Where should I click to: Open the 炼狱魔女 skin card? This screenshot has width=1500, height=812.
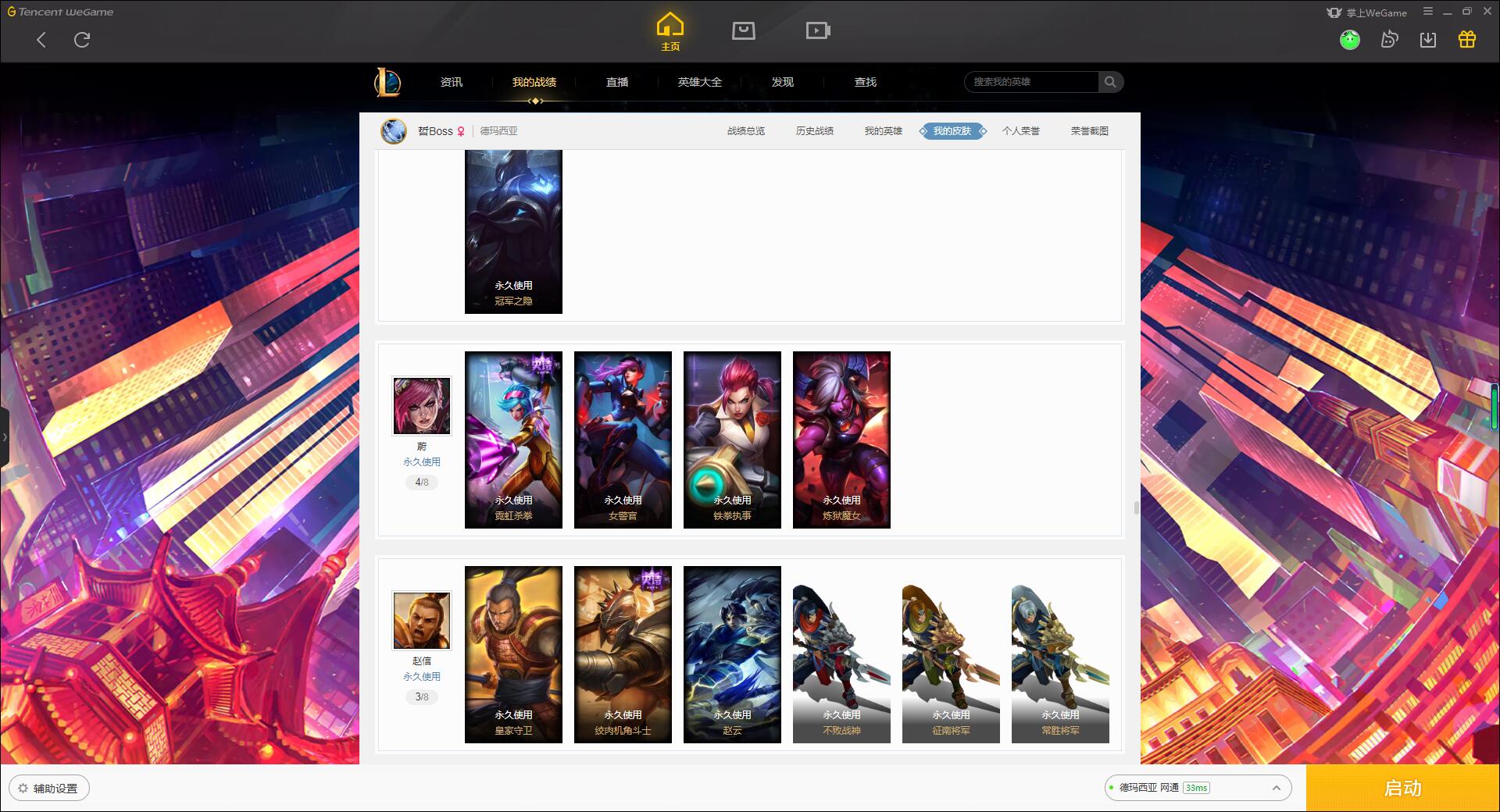pos(841,440)
